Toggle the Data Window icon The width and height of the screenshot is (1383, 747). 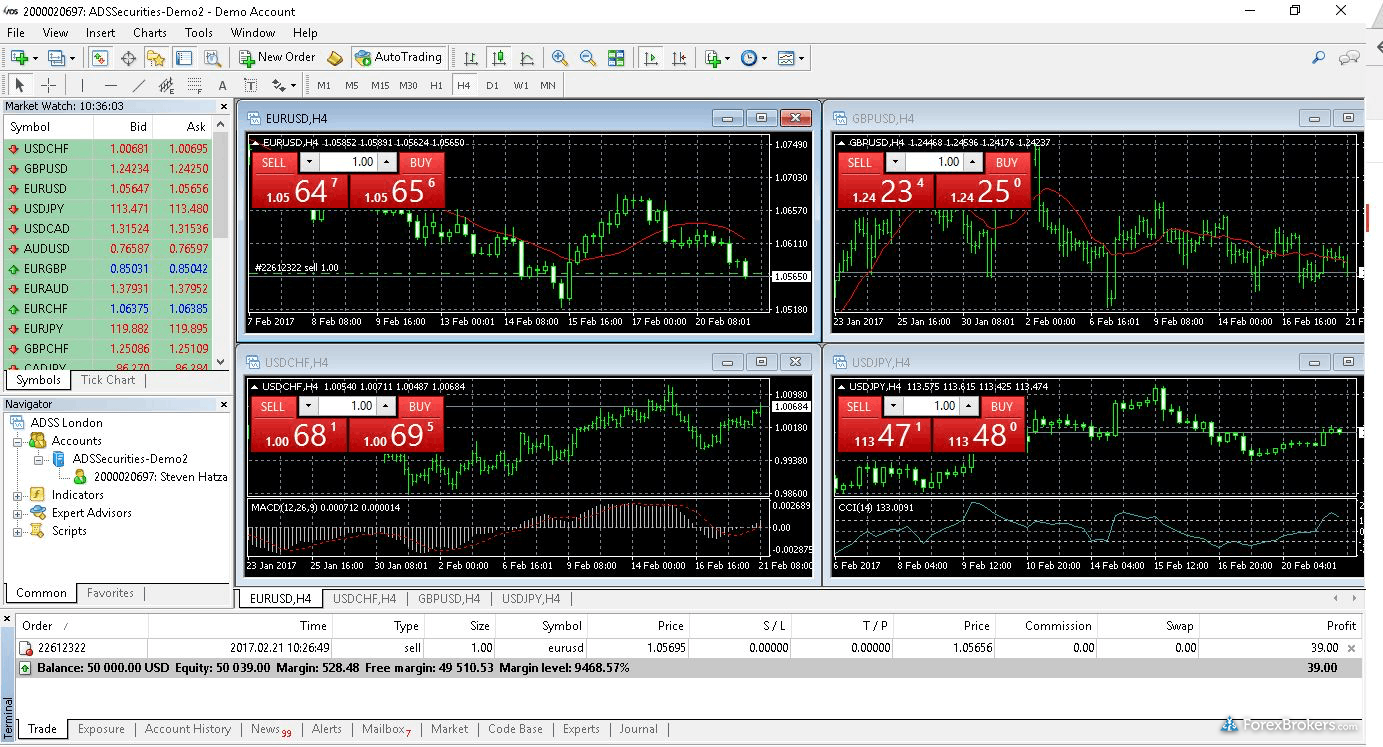(128, 58)
